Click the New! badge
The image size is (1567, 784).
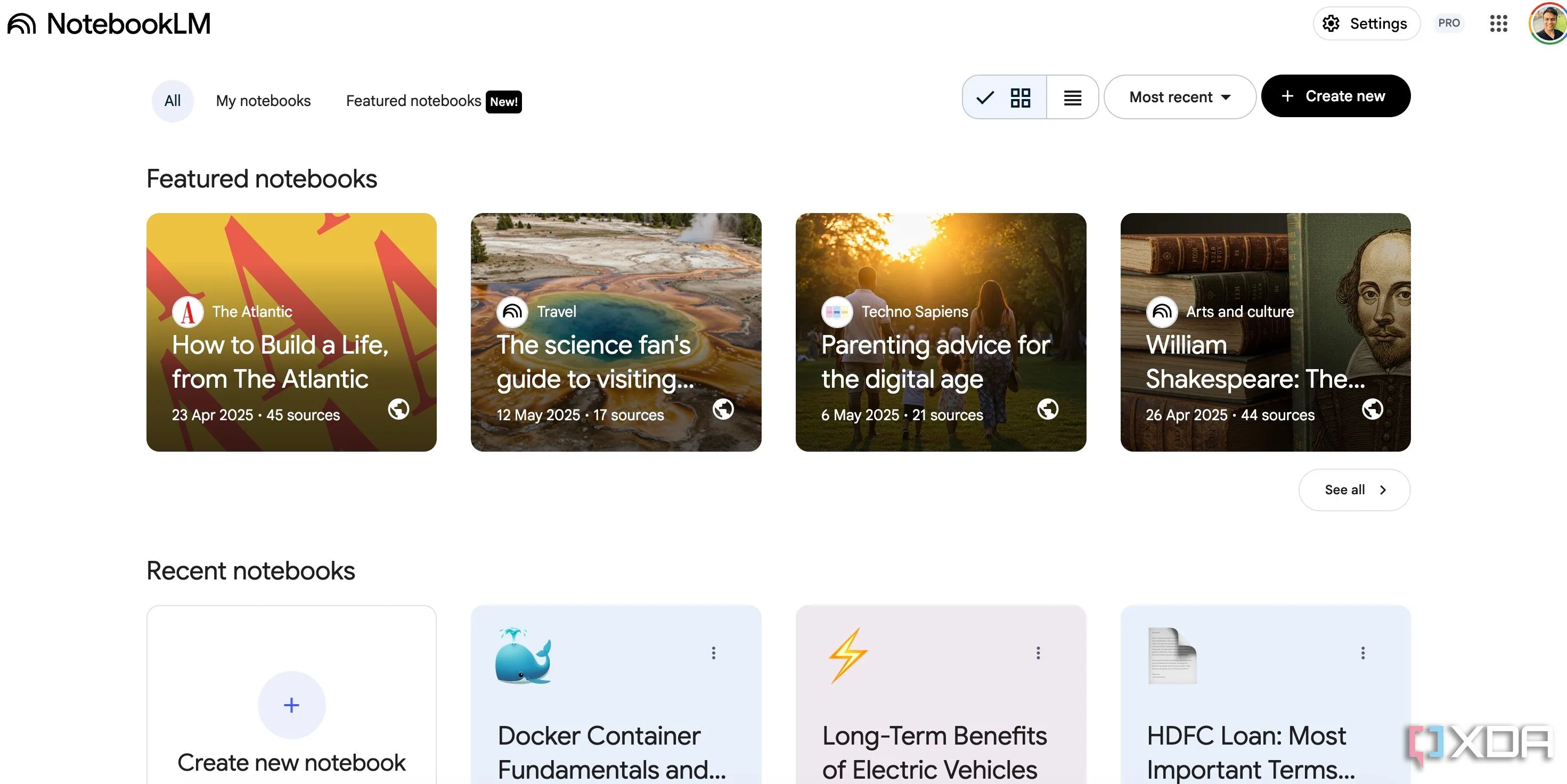504,102
